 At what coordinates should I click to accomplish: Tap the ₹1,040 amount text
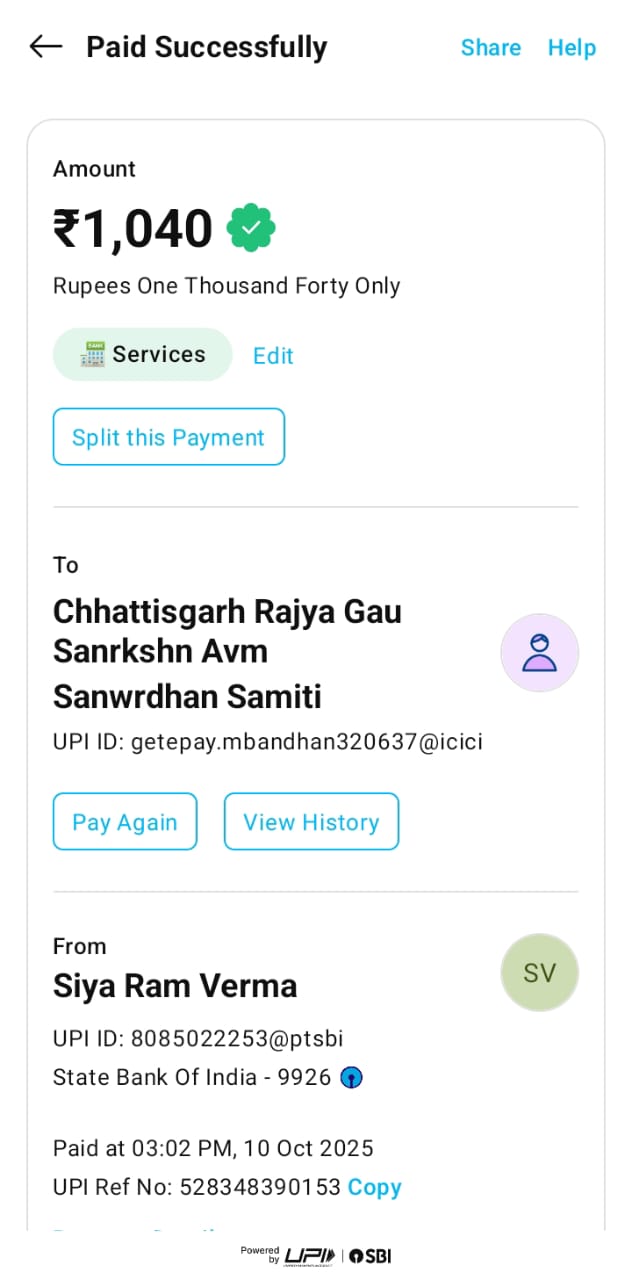pyautogui.click(x=133, y=228)
